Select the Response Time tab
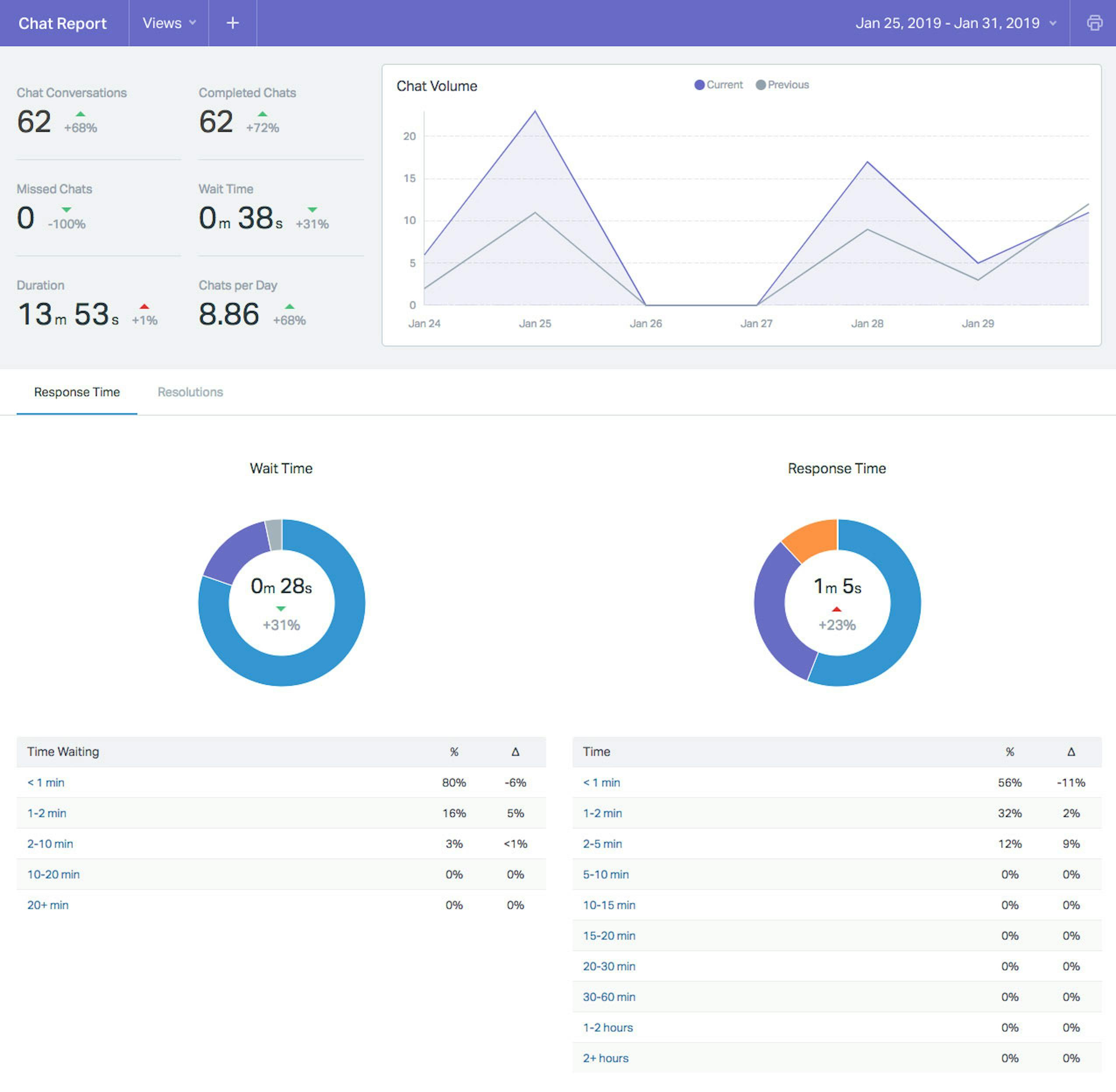Image resolution: width=1116 pixels, height=1092 pixels. [77, 392]
